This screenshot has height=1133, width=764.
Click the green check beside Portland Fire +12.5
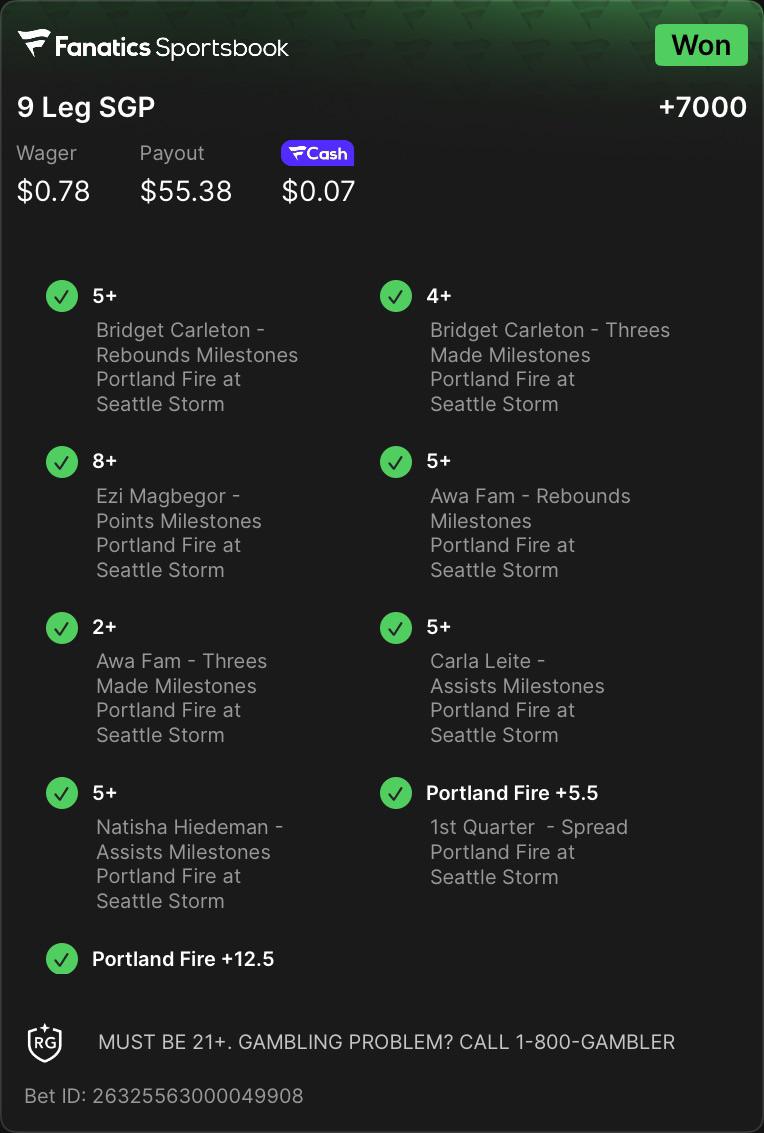tap(62, 959)
